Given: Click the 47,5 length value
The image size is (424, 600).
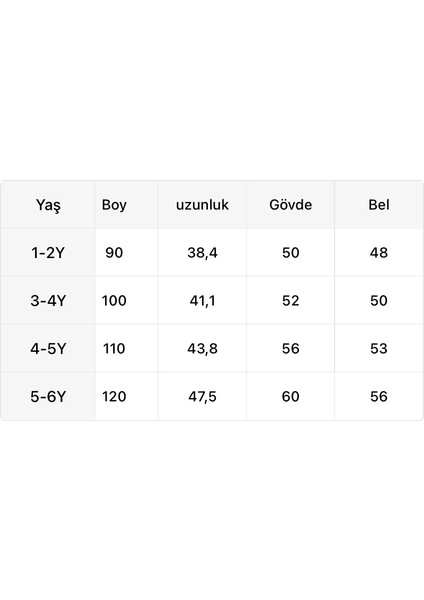Looking at the screenshot, I should pos(202,396).
